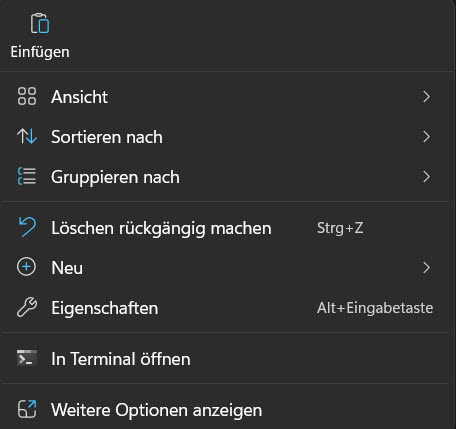Click the Weitere Optionen expand-arrow icon
Screen dimensions: 456x429
[27, 409]
